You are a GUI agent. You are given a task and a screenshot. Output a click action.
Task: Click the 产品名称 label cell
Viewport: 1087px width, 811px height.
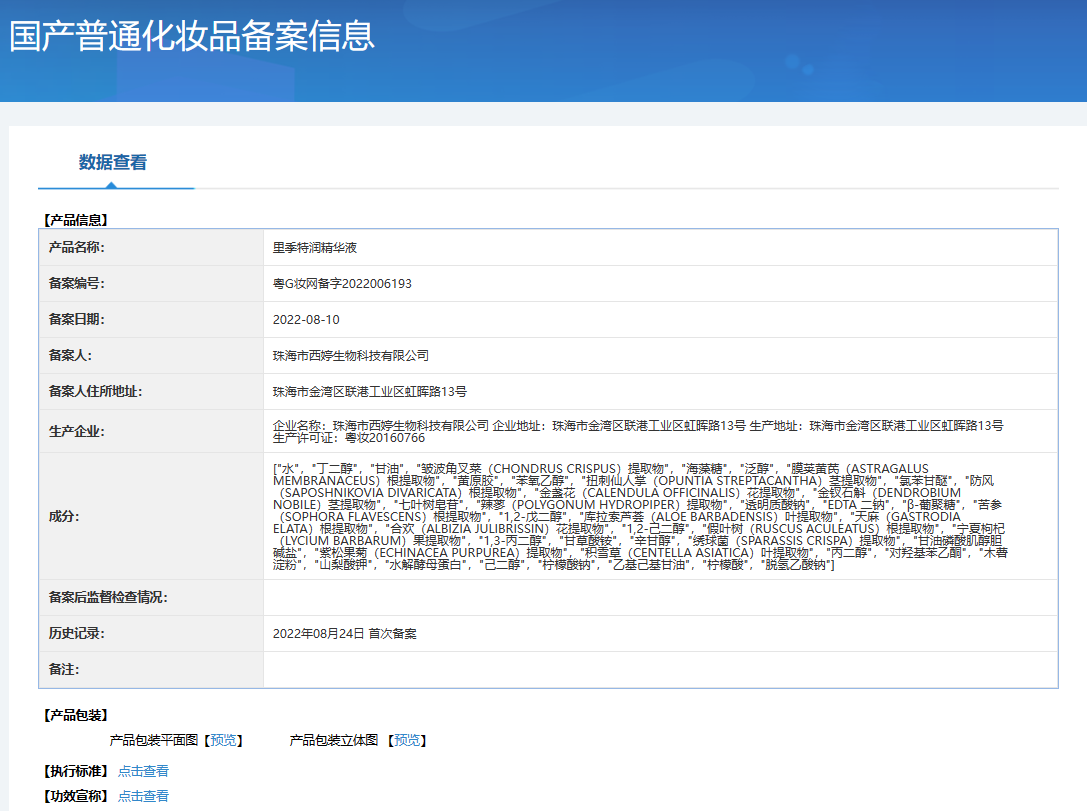coord(77,247)
